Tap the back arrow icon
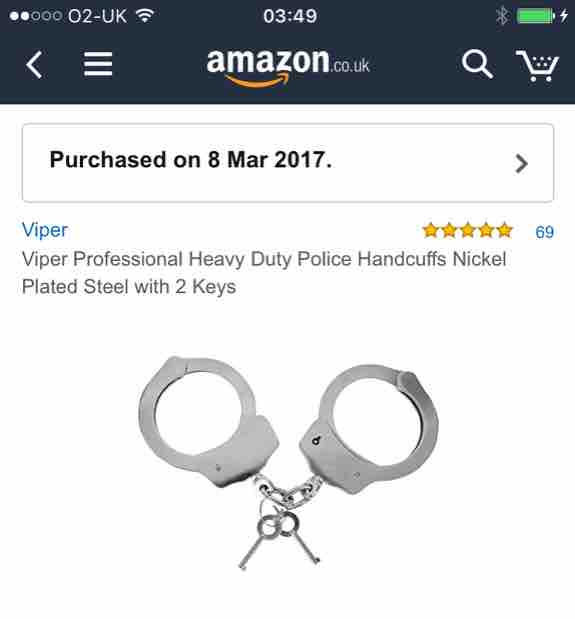 (x=34, y=64)
